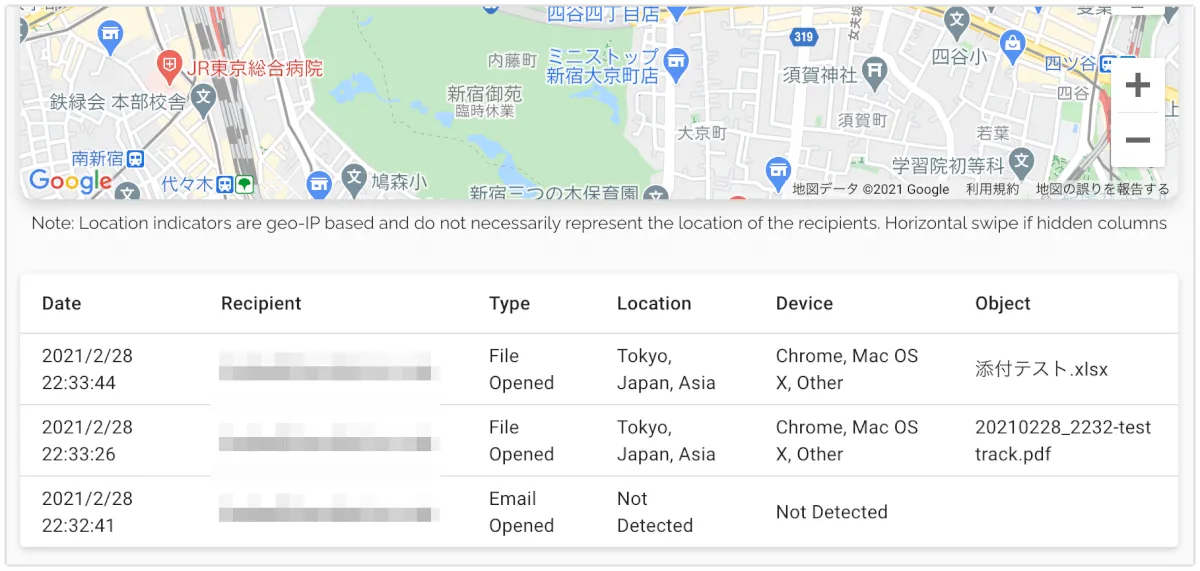
Task: Click File Opened in the 22:33:26 row
Action: pyautogui.click(x=521, y=440)
